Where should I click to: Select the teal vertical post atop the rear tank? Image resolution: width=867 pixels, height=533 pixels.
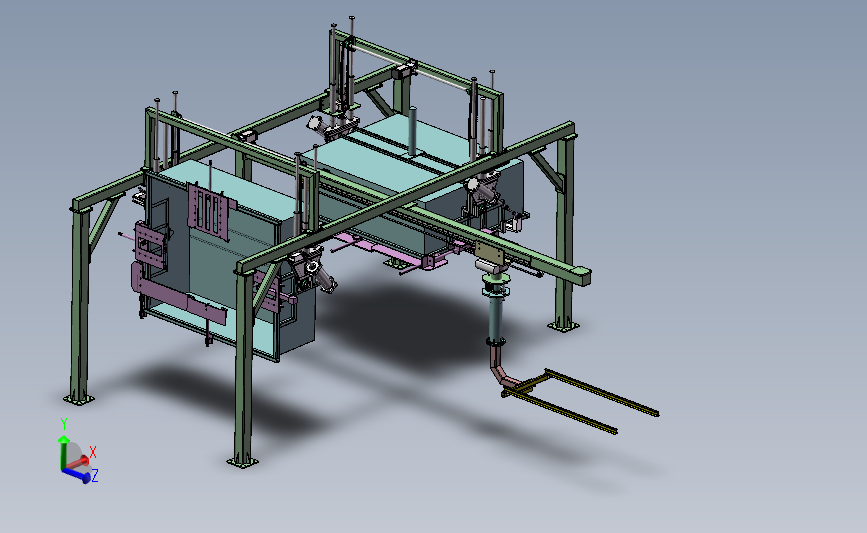(x=412, y=130)
